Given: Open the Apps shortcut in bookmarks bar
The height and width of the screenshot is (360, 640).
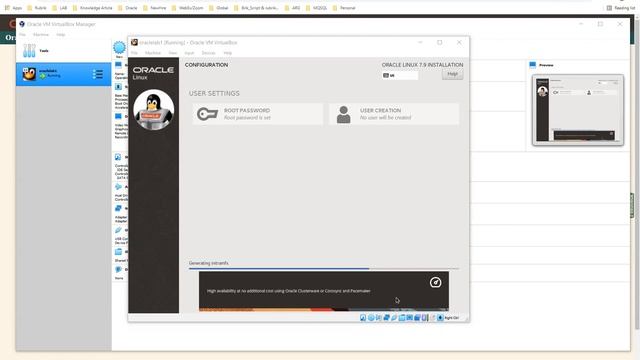Looking at the screenshot, I should [13, 8].
